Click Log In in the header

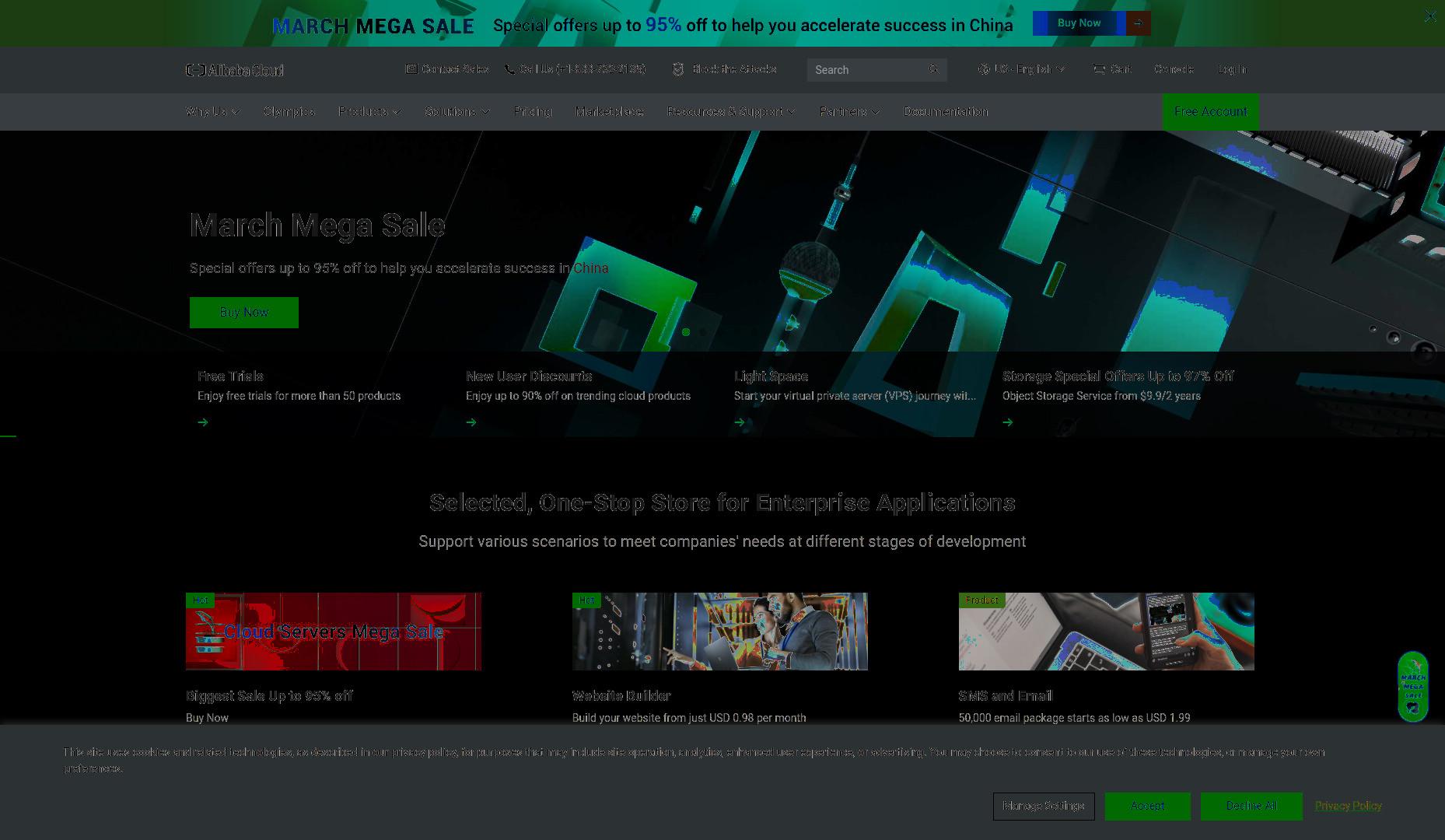tap(1232, 69)
